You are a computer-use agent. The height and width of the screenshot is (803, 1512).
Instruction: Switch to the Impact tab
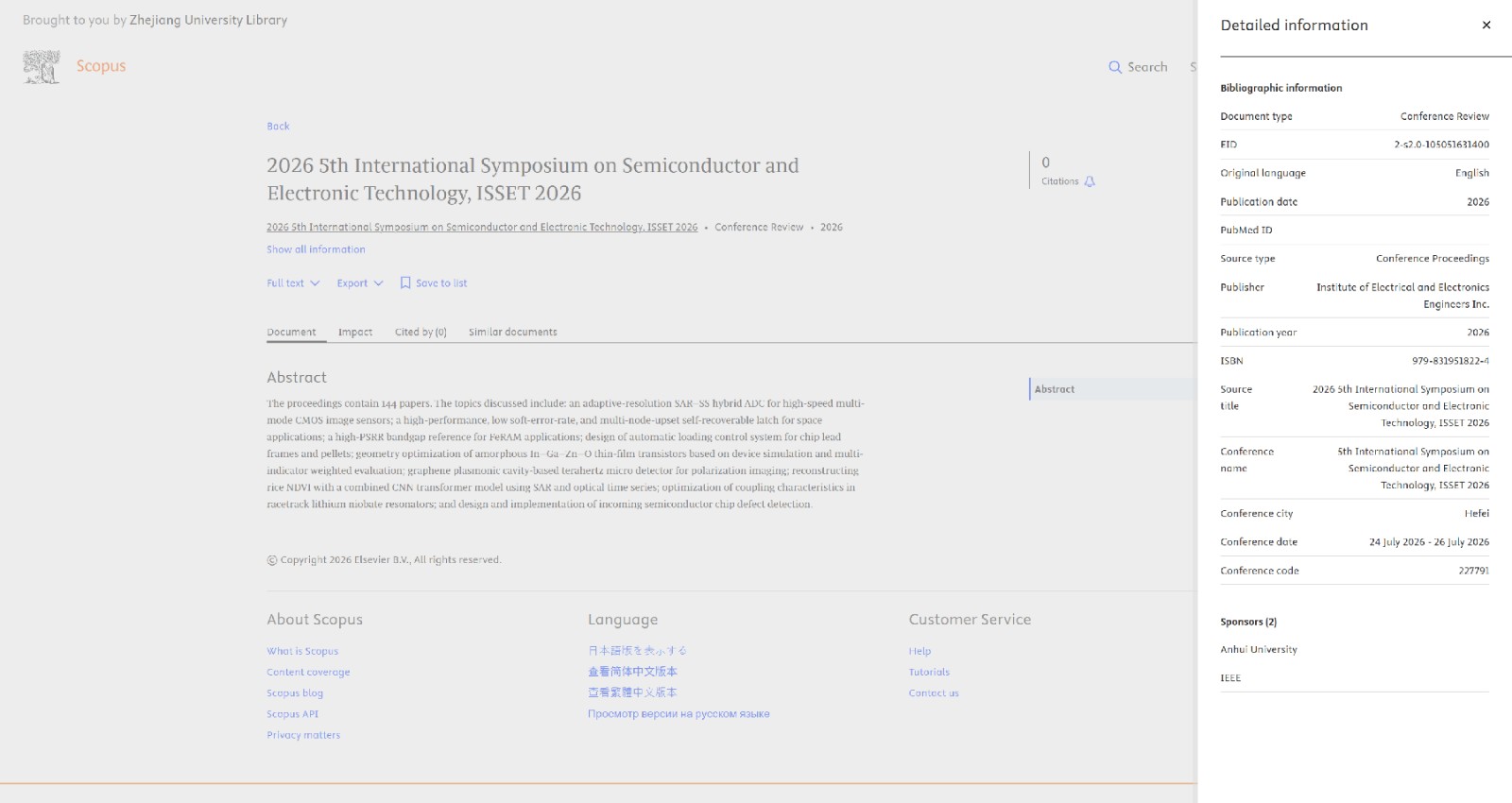coord(355,333)
